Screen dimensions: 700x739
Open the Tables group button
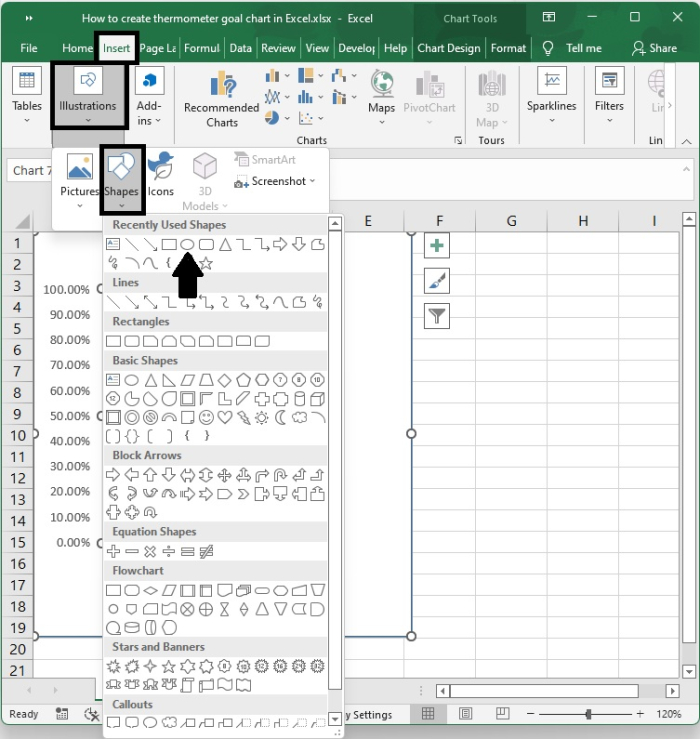(x=27, y=96)
